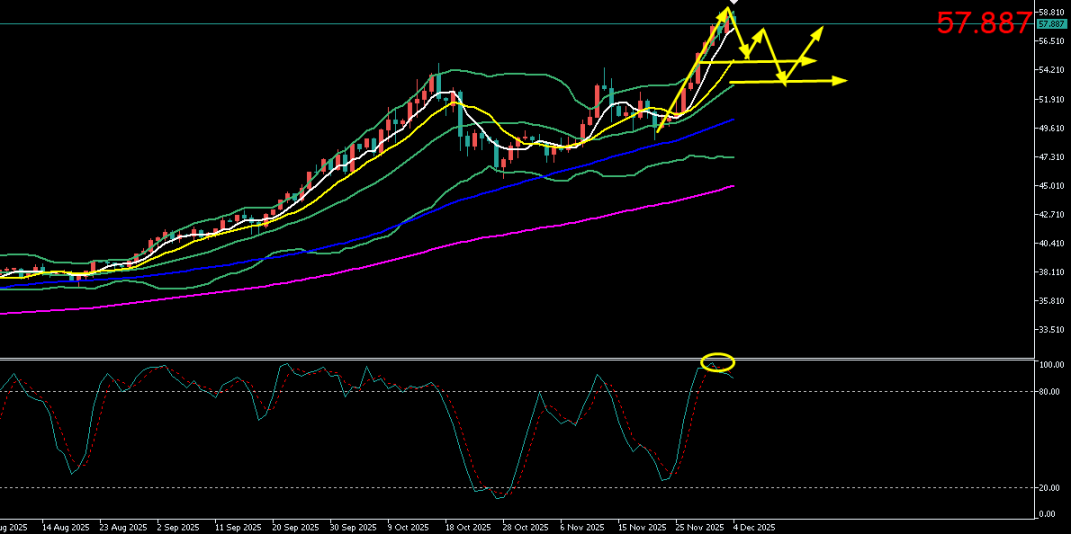The height and width of the screenshot is (534, 1071).
Task: Click the yellow ellipse on the stochastic indicator
Action: (718, 362)
